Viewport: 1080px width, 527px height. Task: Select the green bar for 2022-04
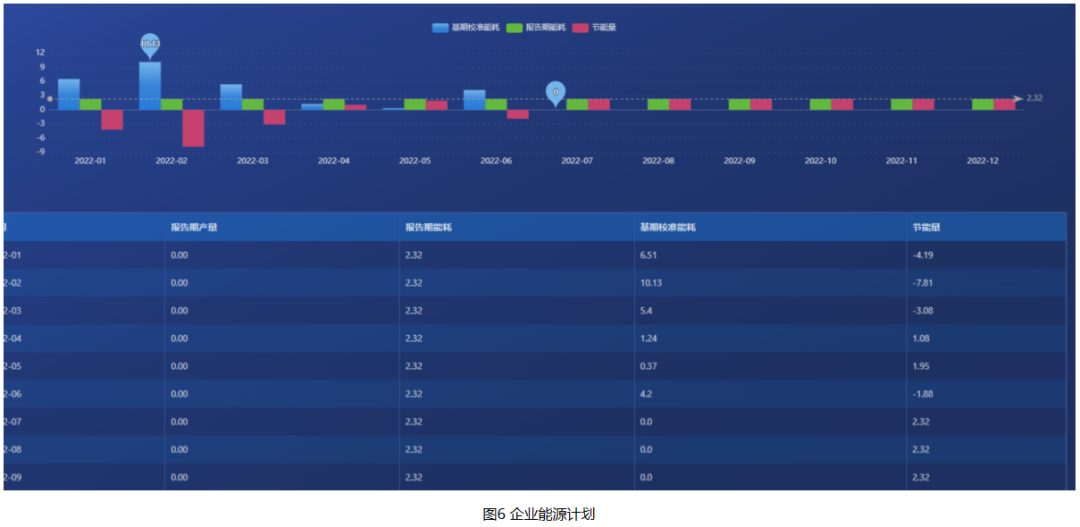click(x=334, y=104)
